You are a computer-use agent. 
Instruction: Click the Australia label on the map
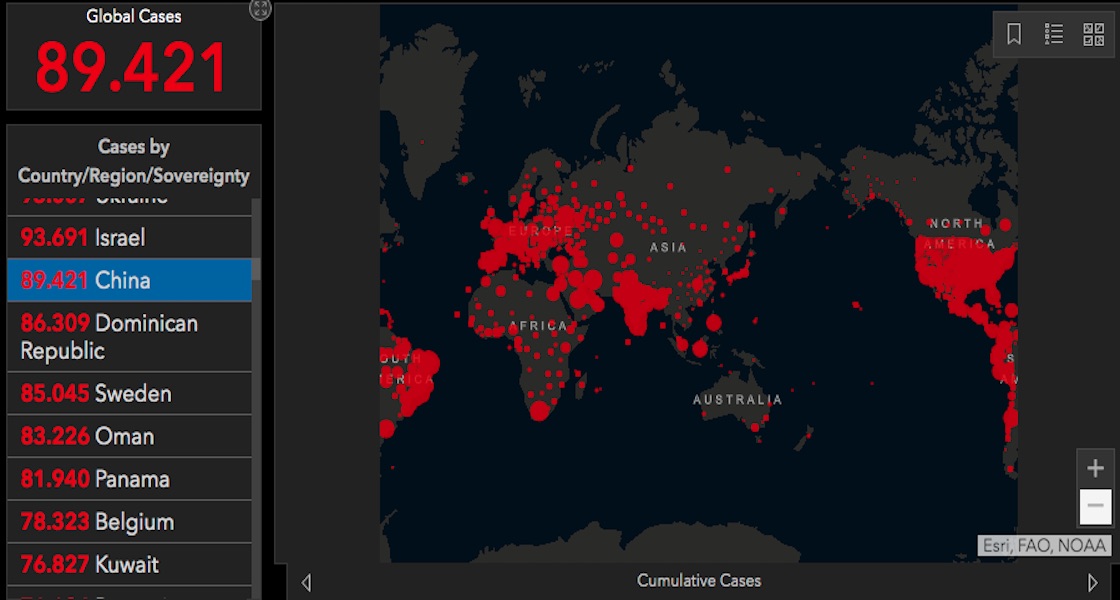[x=738, y=400]
